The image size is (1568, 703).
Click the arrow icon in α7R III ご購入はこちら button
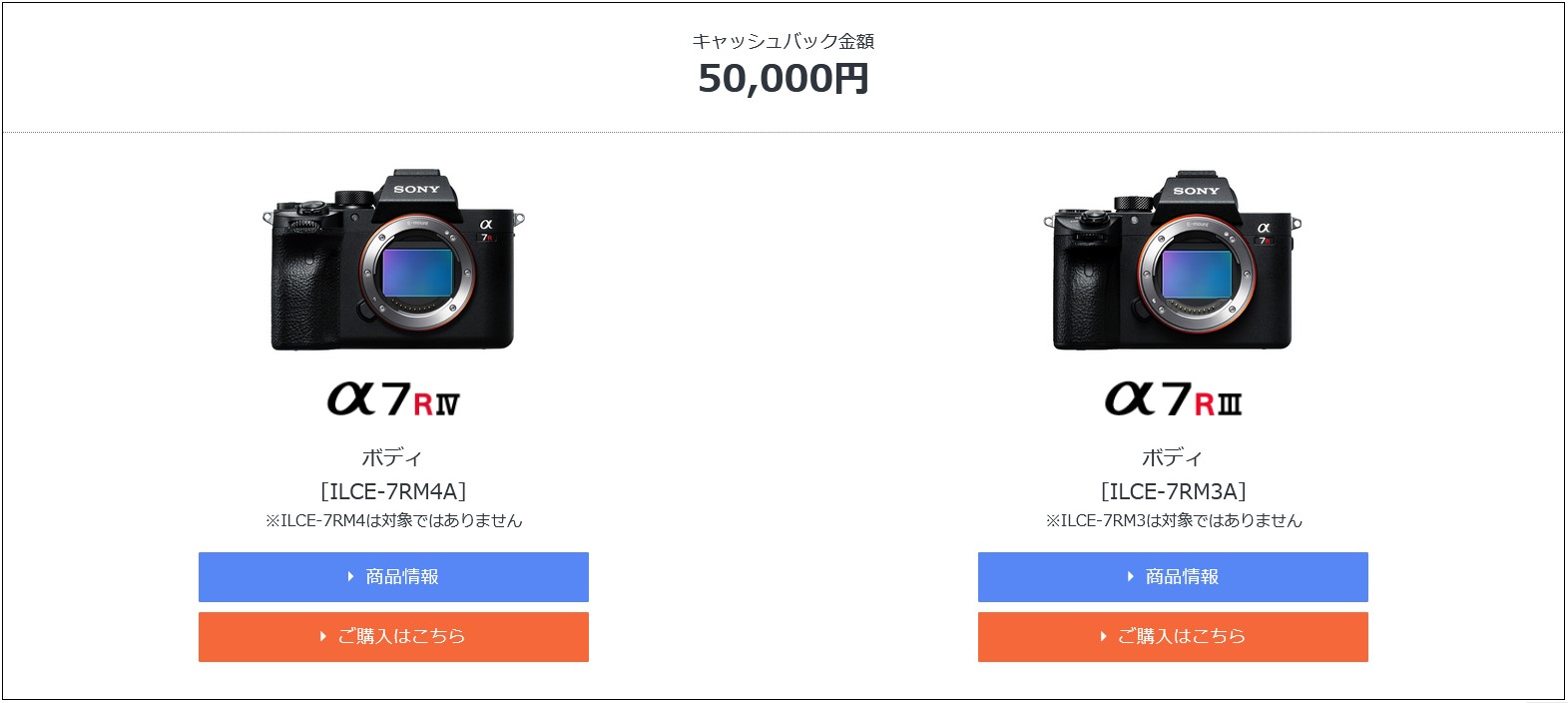[1102, 636]
